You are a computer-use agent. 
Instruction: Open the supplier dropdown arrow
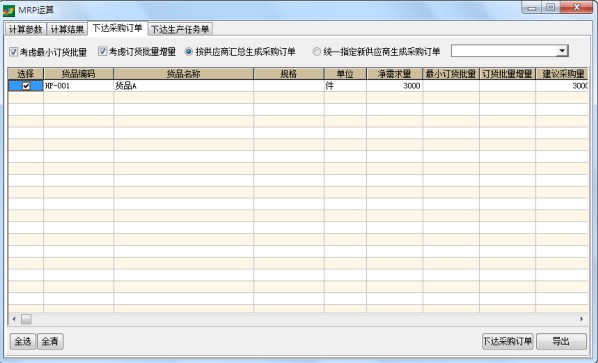pyautogui.click(x=562, y=51)
